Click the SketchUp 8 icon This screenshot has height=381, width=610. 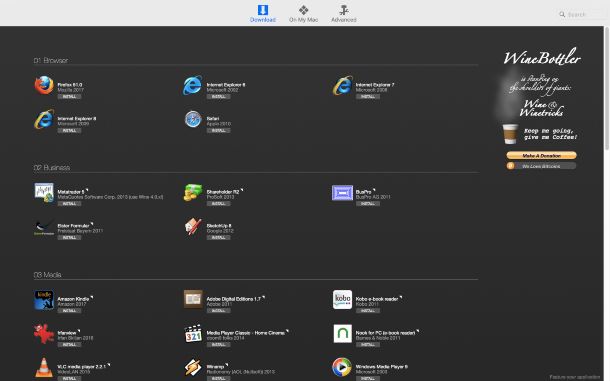coord(193,226)
